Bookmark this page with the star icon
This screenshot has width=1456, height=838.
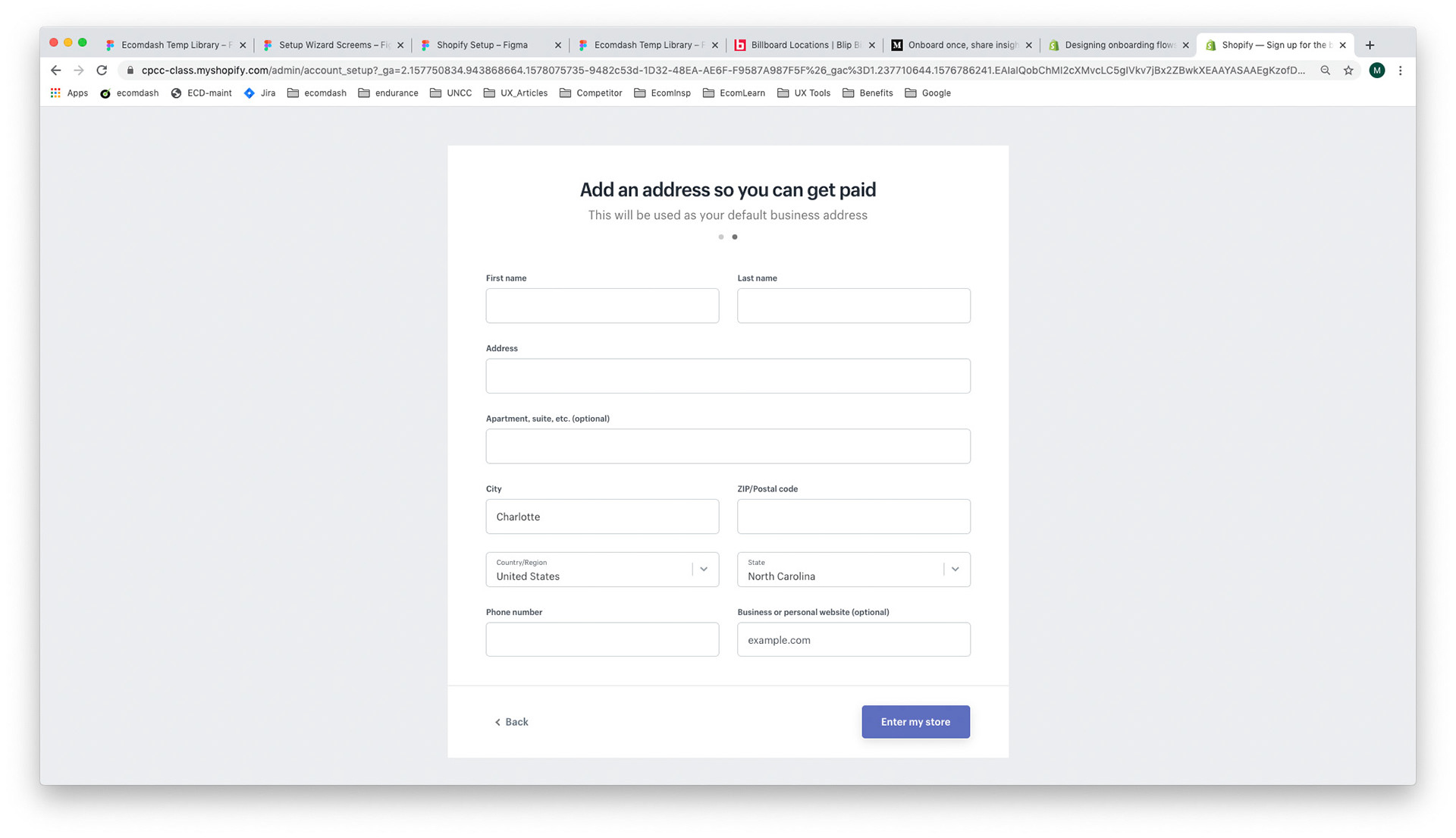(1348, 71)
